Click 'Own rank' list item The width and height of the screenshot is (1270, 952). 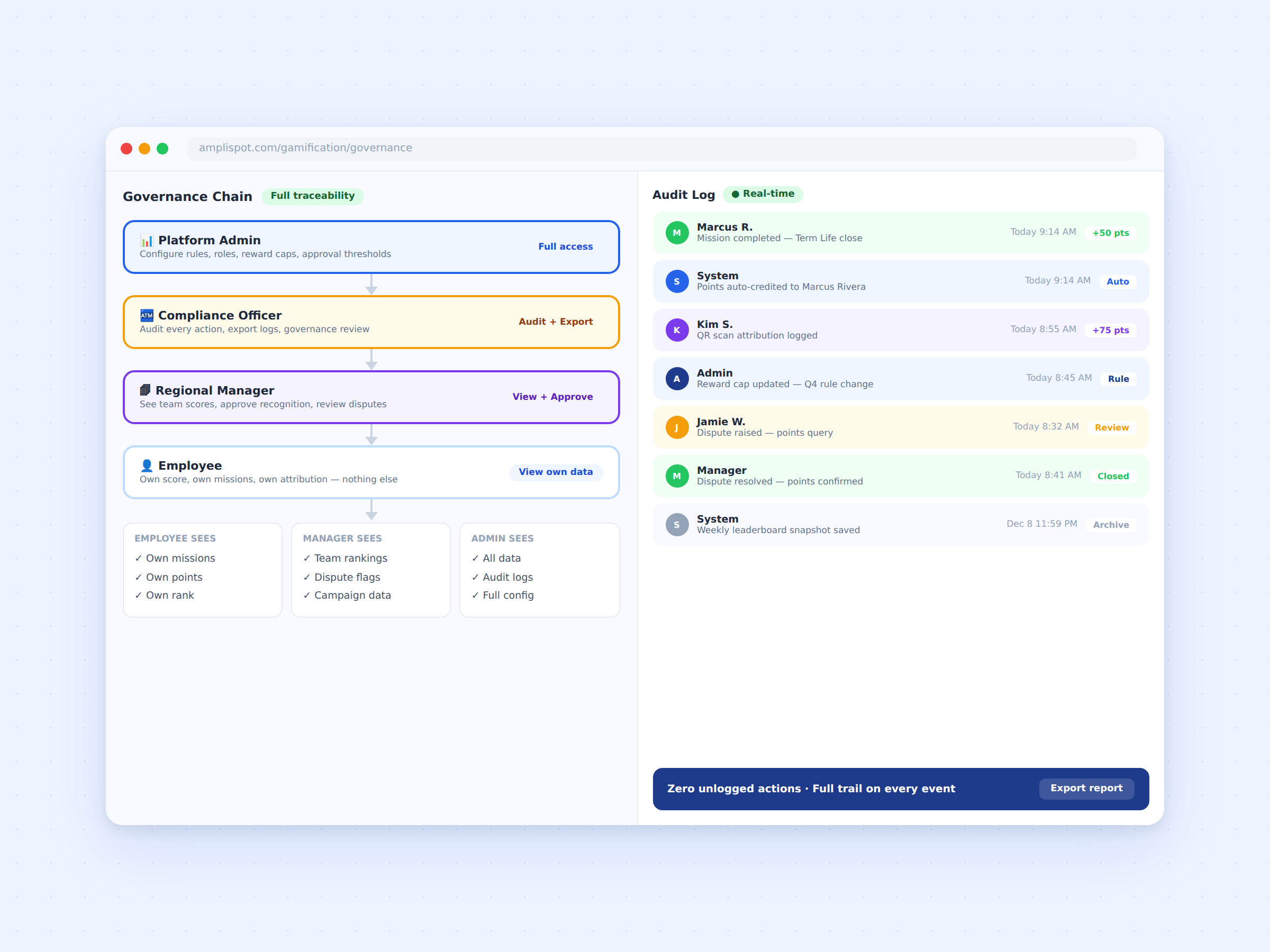[164, 596]
